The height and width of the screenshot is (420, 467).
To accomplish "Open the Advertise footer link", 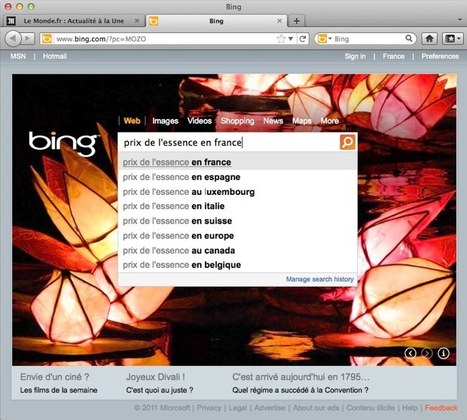I will pos(270,408).
